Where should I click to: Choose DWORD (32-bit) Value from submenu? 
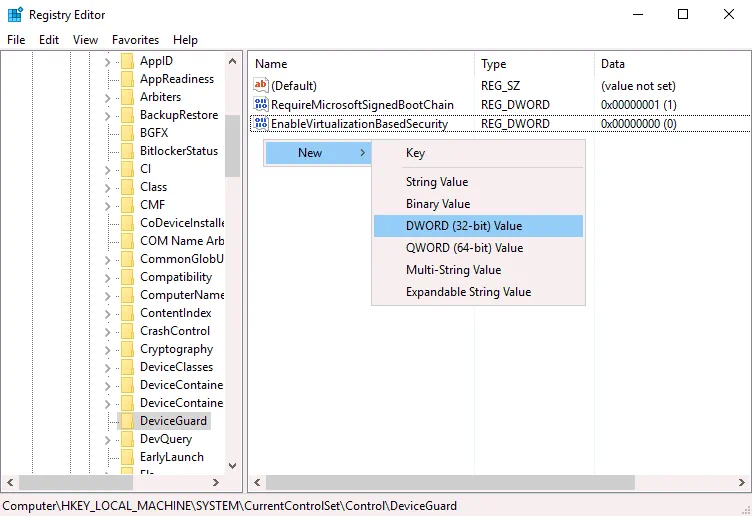click(464, 226)
